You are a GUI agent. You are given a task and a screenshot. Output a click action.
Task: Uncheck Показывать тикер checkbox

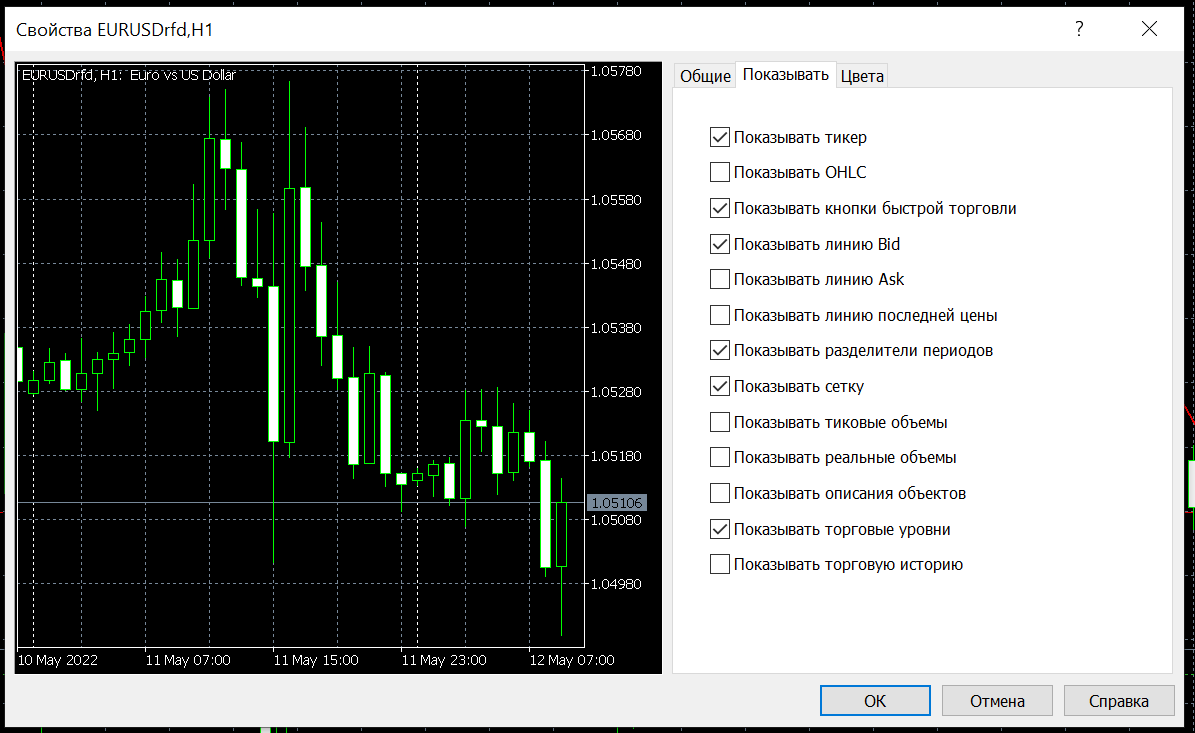(719, 137)
